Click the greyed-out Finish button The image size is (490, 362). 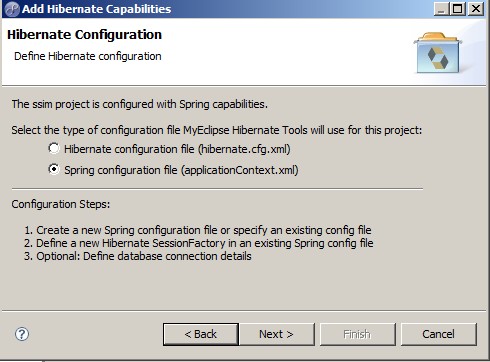tap(357, 334)
